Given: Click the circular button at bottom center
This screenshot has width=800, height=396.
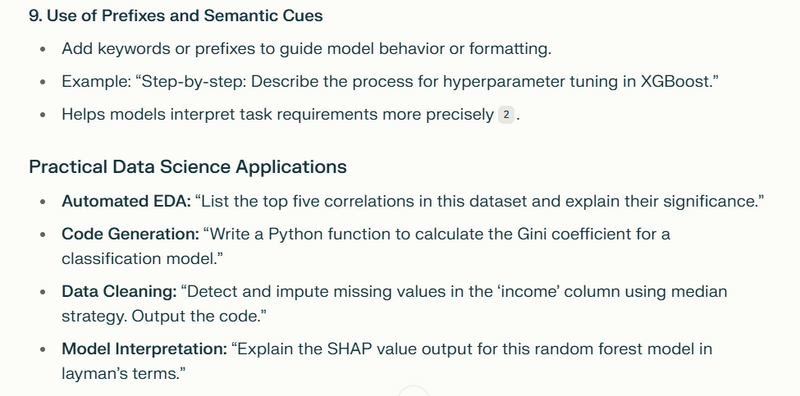Looking at the screenshot, I should pos(413,392).
